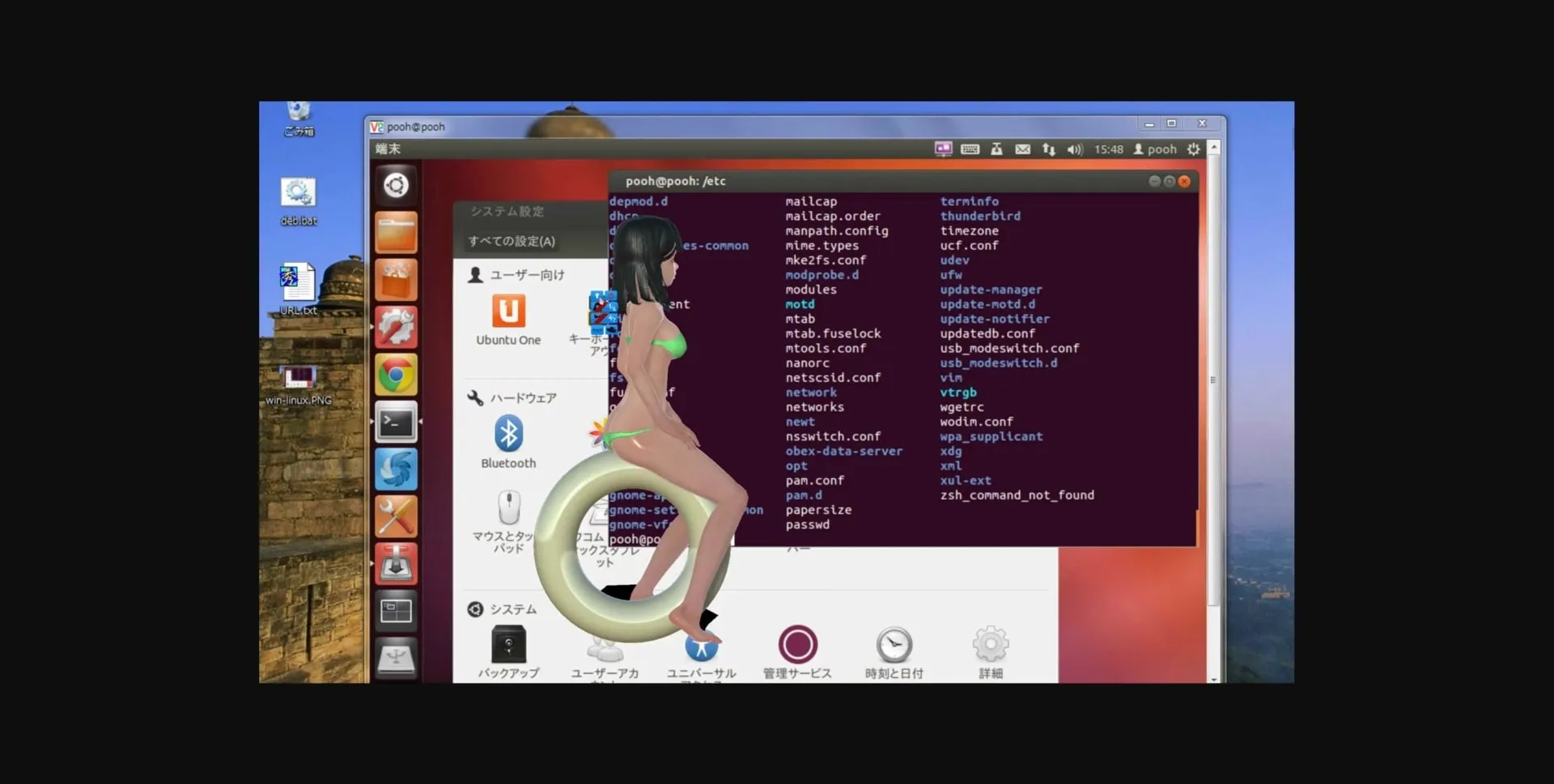Click the すべての設定(A) button
This screenshot has height=784, width=1554.
pyautogui.click(x=512, y=241)
